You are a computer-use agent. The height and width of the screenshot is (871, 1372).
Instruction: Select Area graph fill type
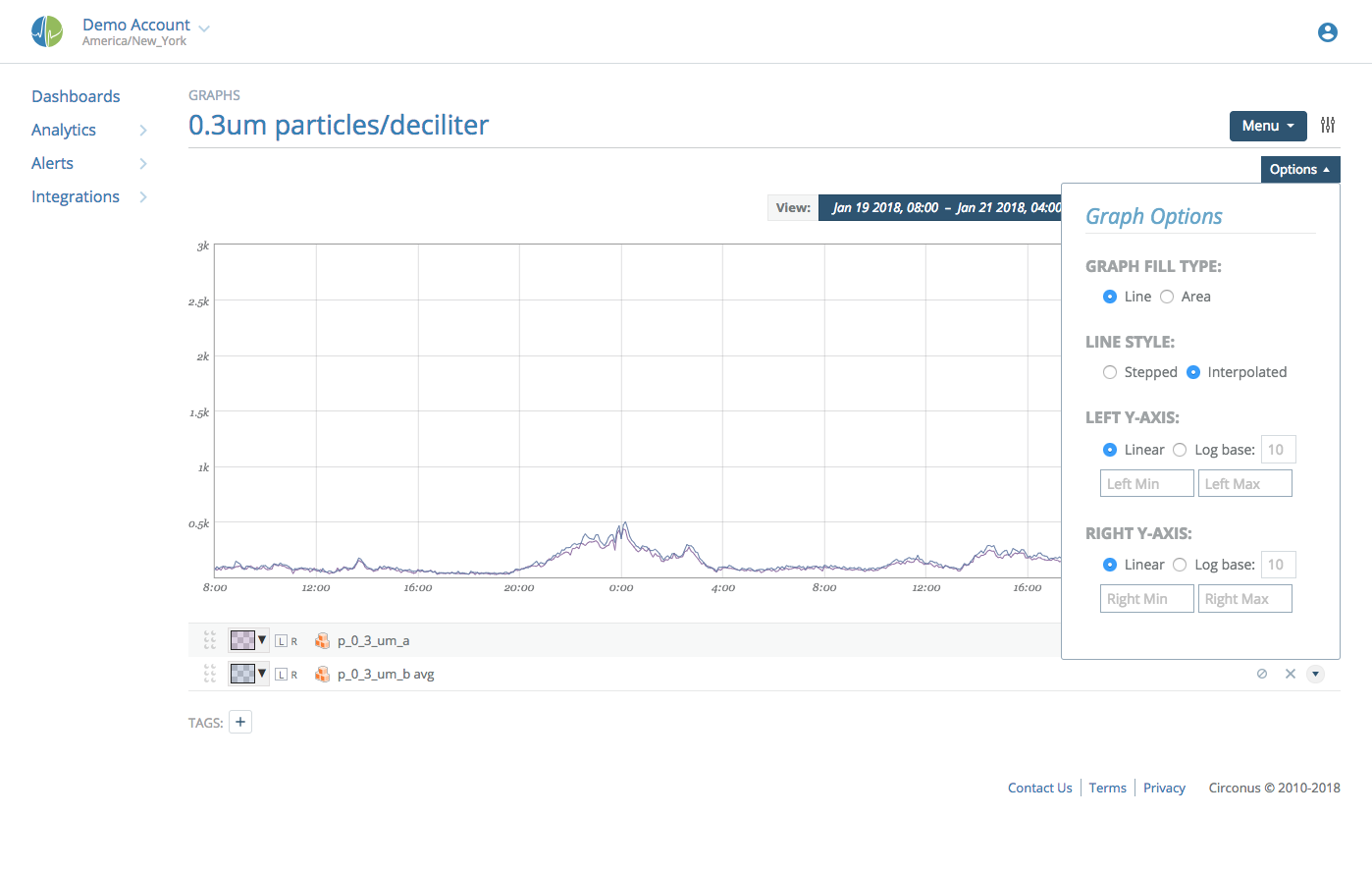[x=1167, y=296]
